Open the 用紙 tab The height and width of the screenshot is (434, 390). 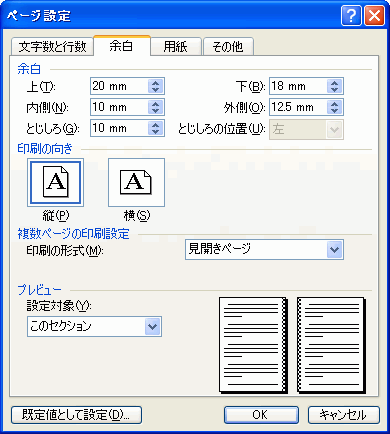[176, 47]
